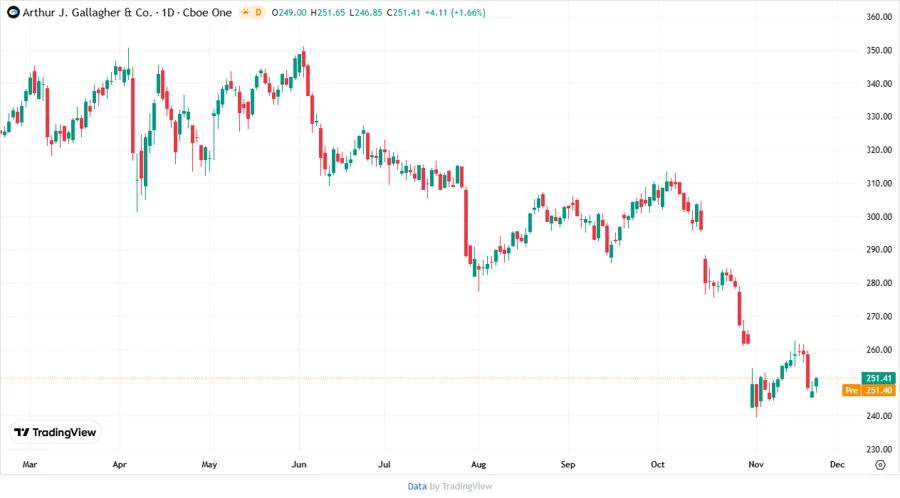Click the Nov label on time axis

756,464
